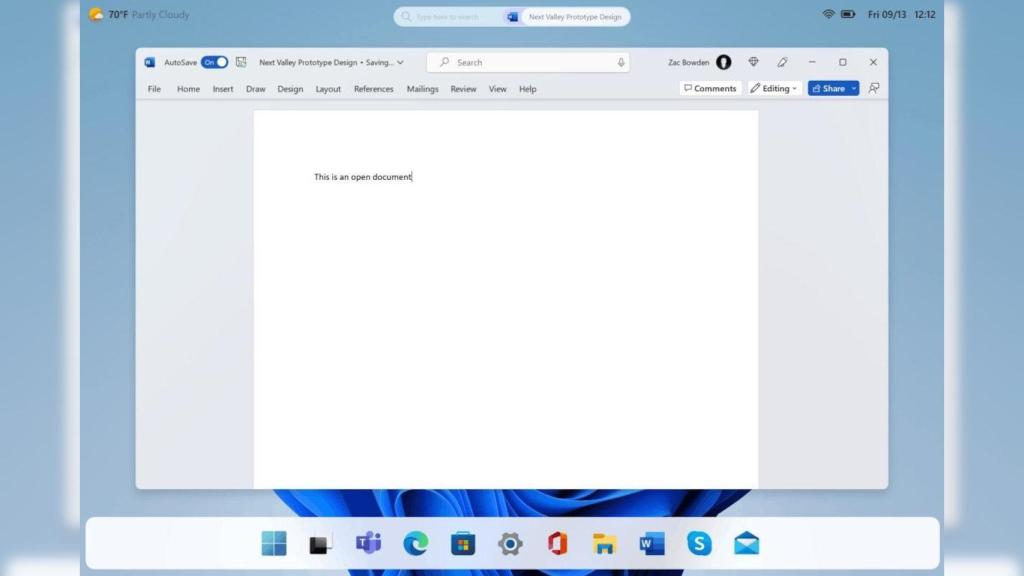Click the Word icon in the dock
This screenshot has height=576, width=1024.
point(652,543)
